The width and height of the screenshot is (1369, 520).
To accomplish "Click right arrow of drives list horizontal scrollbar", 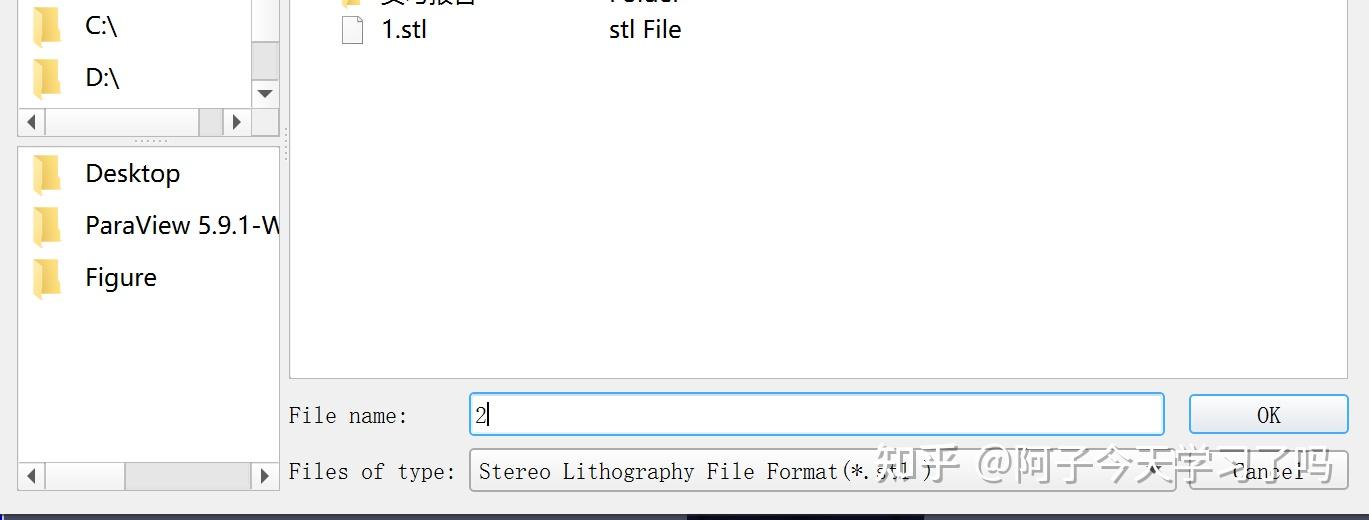I will coord(237,122).
